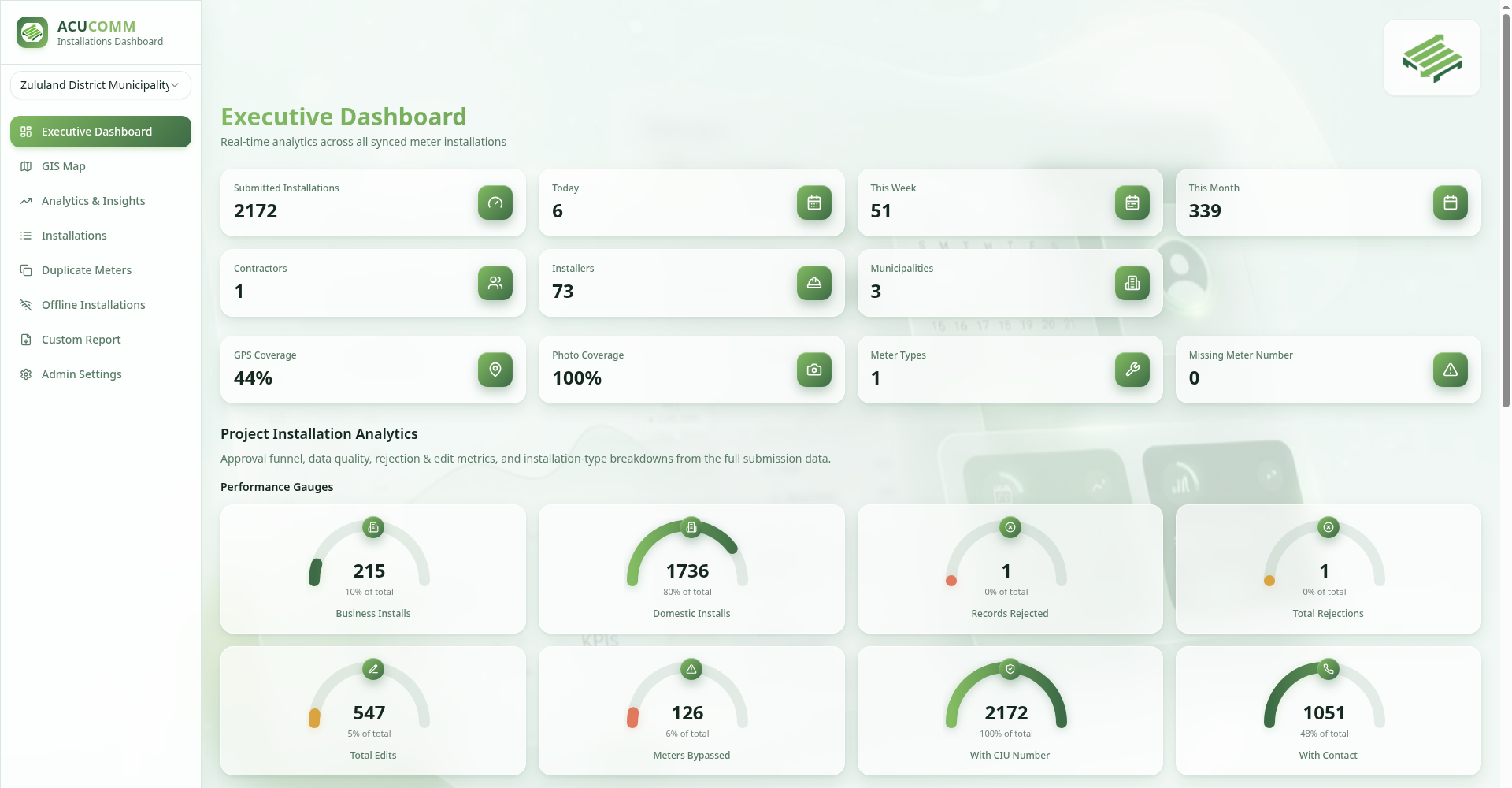Open the Custom Report page

pyautogui.click(x=101, y=340)
